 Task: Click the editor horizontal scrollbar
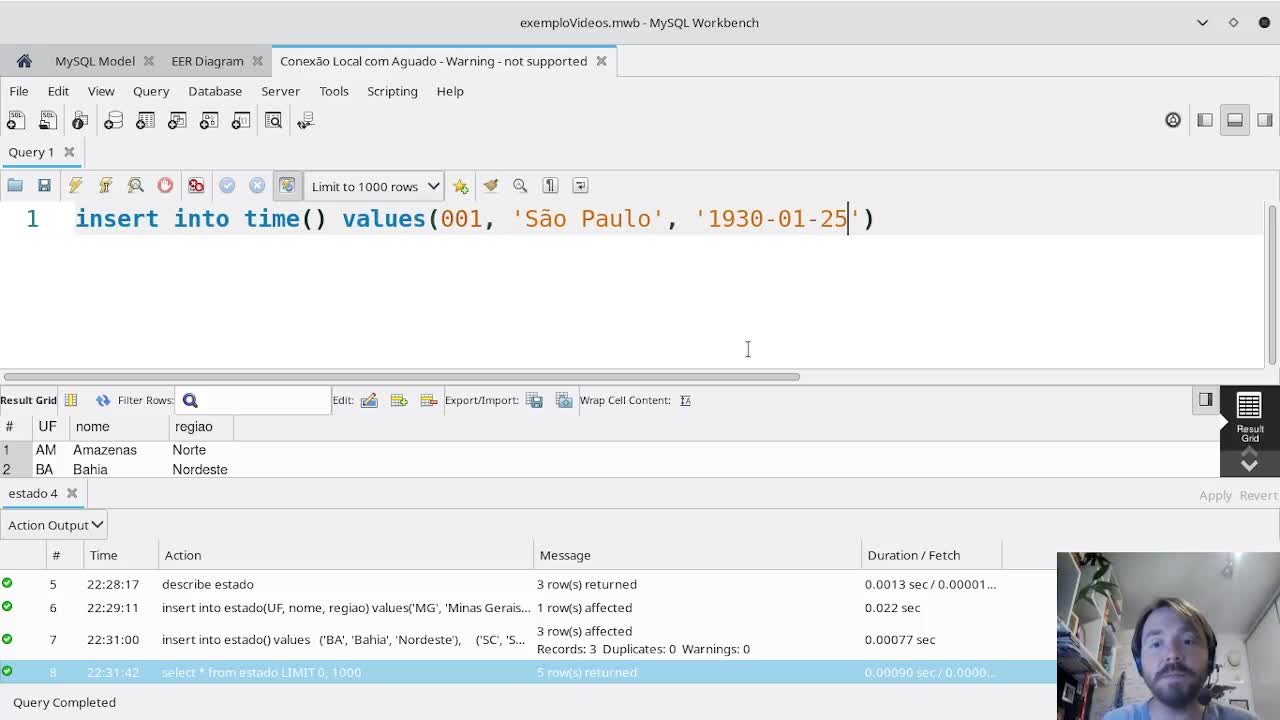tap(400, 377)
